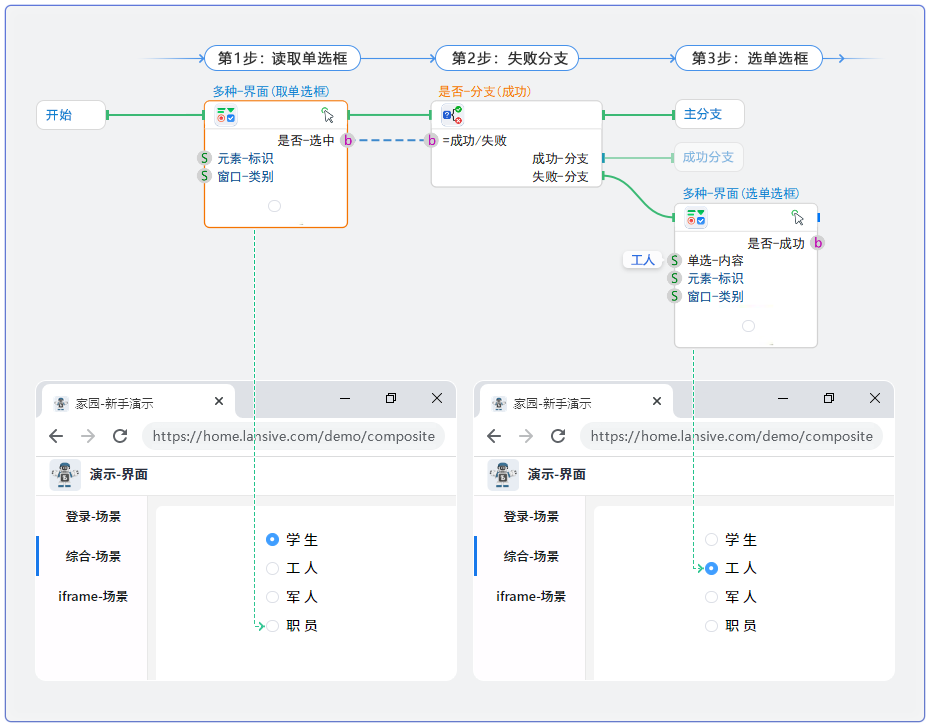The image size is (930, 727).
Task: Open iframe-场景 in the right browser sidebar
Action: 531,597
